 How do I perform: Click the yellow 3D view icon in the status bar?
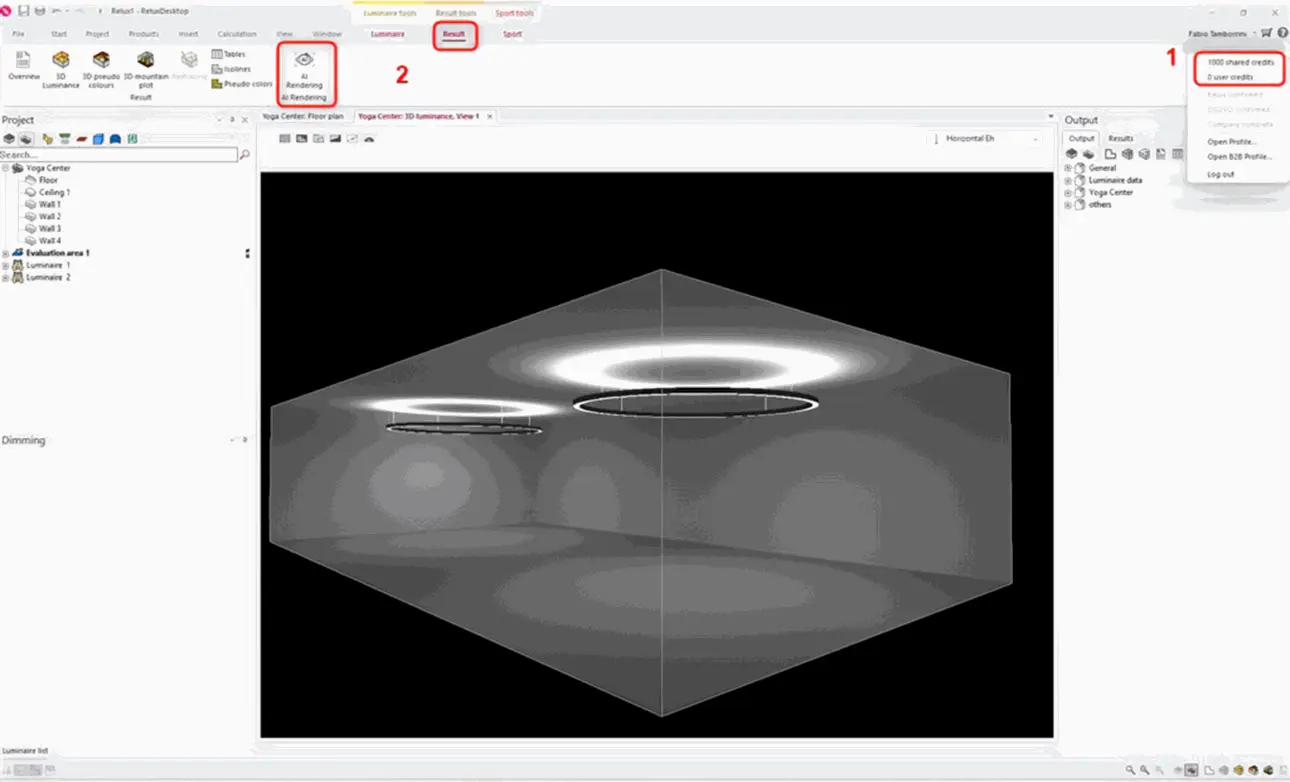coord(1238,770)
